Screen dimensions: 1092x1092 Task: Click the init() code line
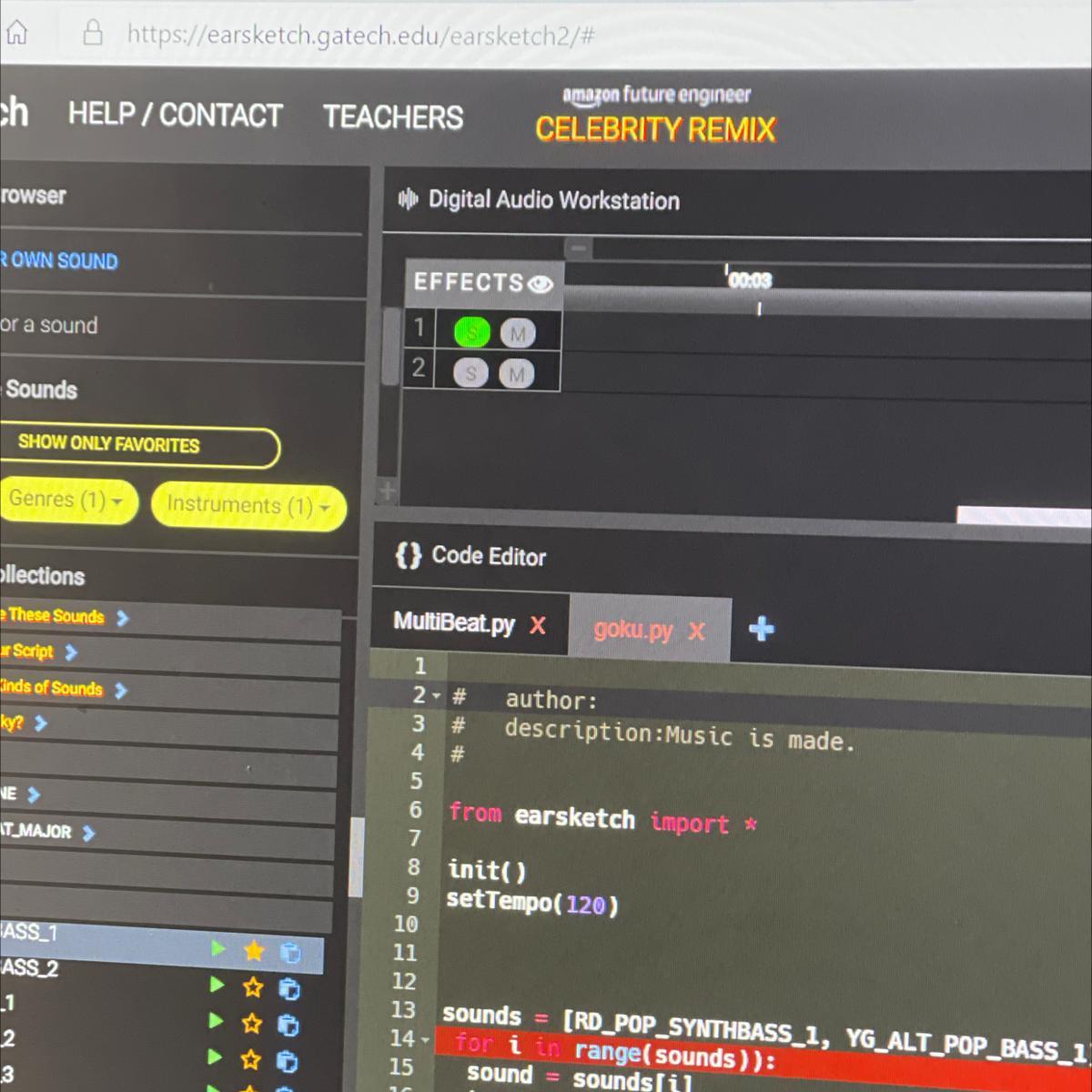click(487, 870)
